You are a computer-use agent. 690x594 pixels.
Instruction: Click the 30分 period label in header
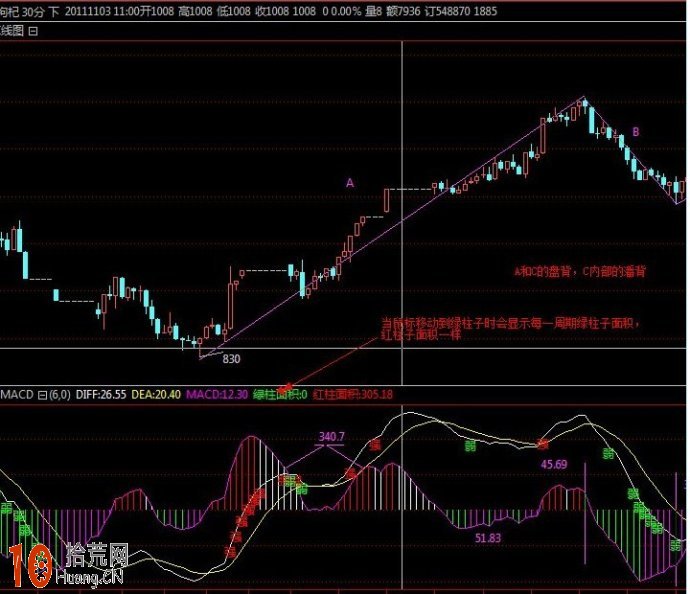[x=30, y=12]
